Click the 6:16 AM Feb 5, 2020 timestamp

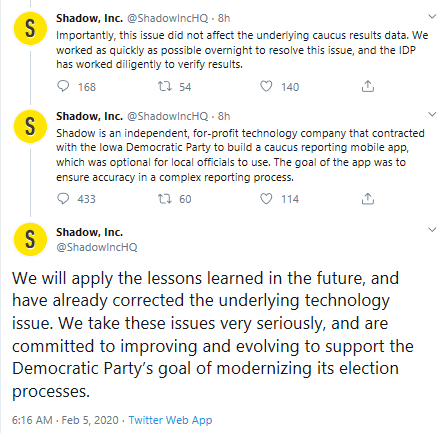65,420
